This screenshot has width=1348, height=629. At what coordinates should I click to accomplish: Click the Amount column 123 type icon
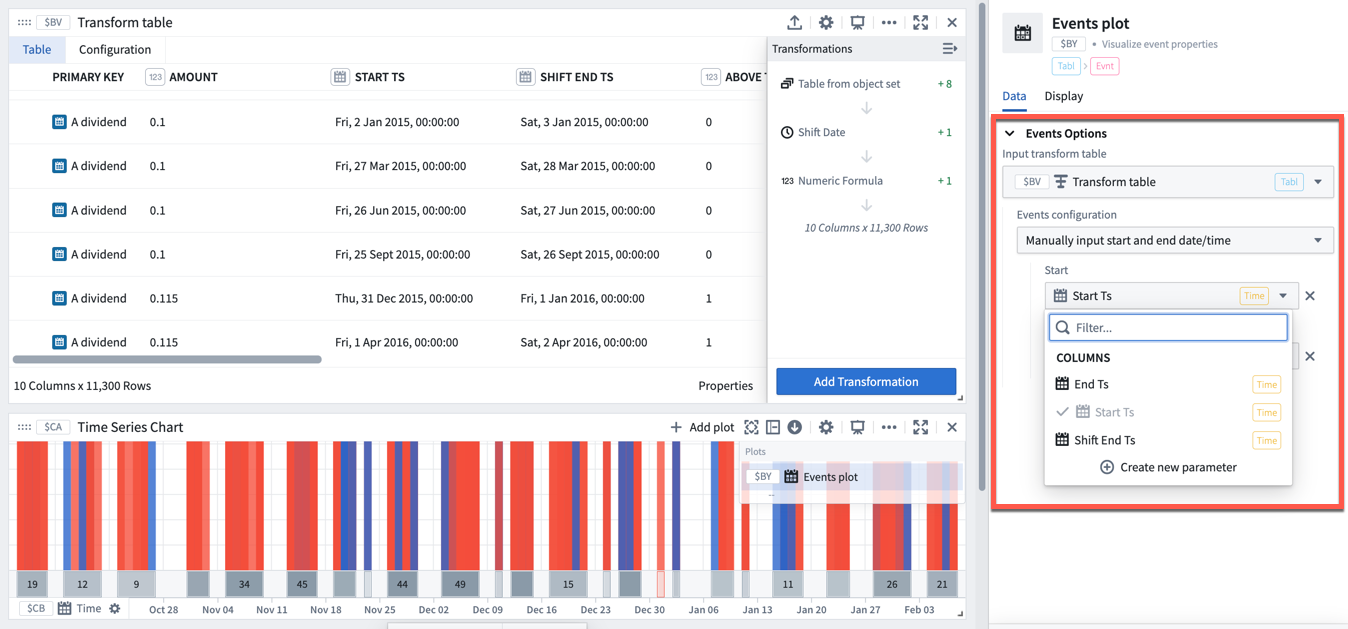tap(155, 77)
